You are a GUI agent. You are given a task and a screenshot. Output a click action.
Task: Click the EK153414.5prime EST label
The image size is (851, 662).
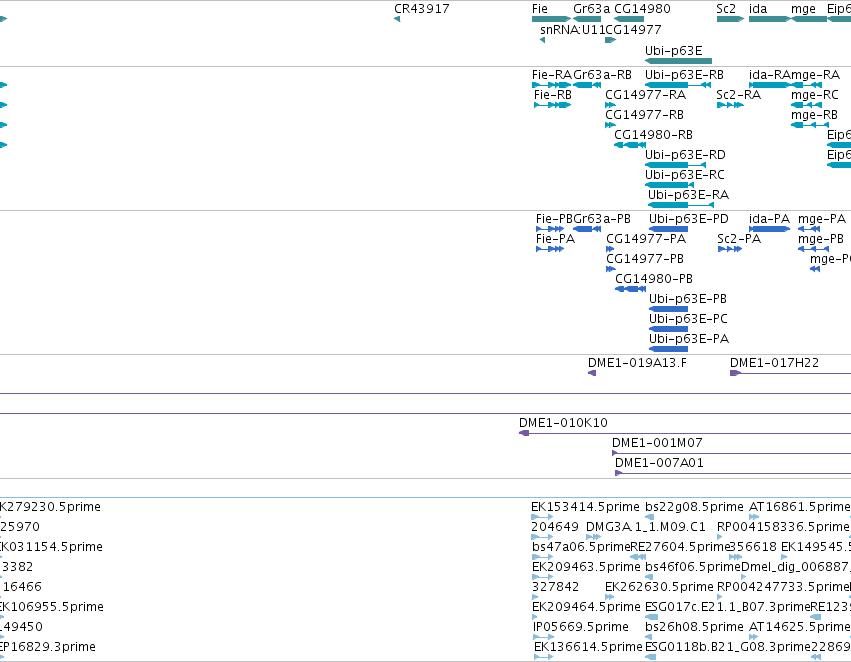point(585,507)
